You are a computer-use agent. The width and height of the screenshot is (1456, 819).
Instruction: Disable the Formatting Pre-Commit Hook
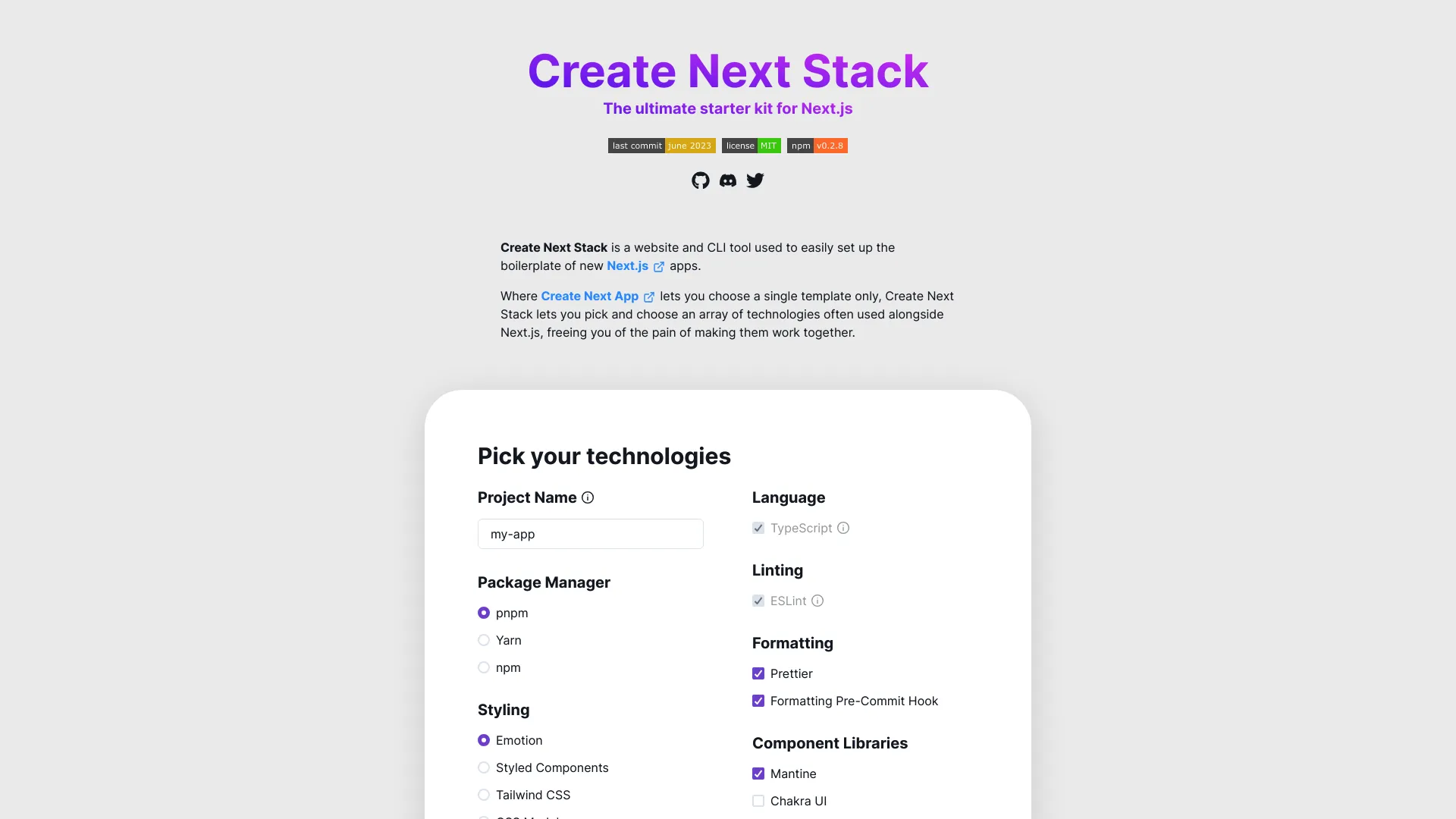(x=758, y=700)
